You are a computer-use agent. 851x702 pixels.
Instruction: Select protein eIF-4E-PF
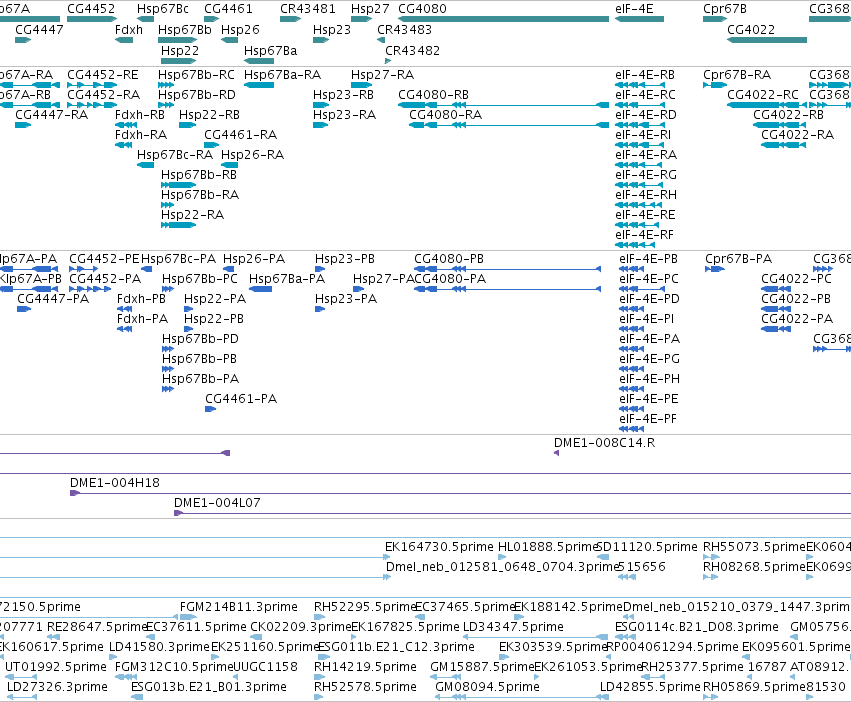(x=647, y=419)
